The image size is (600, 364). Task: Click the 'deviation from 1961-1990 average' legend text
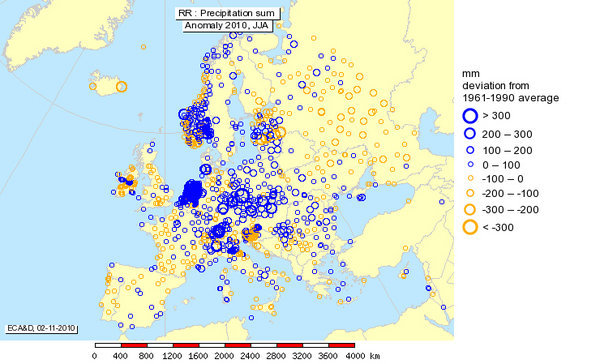pos(510,92)
